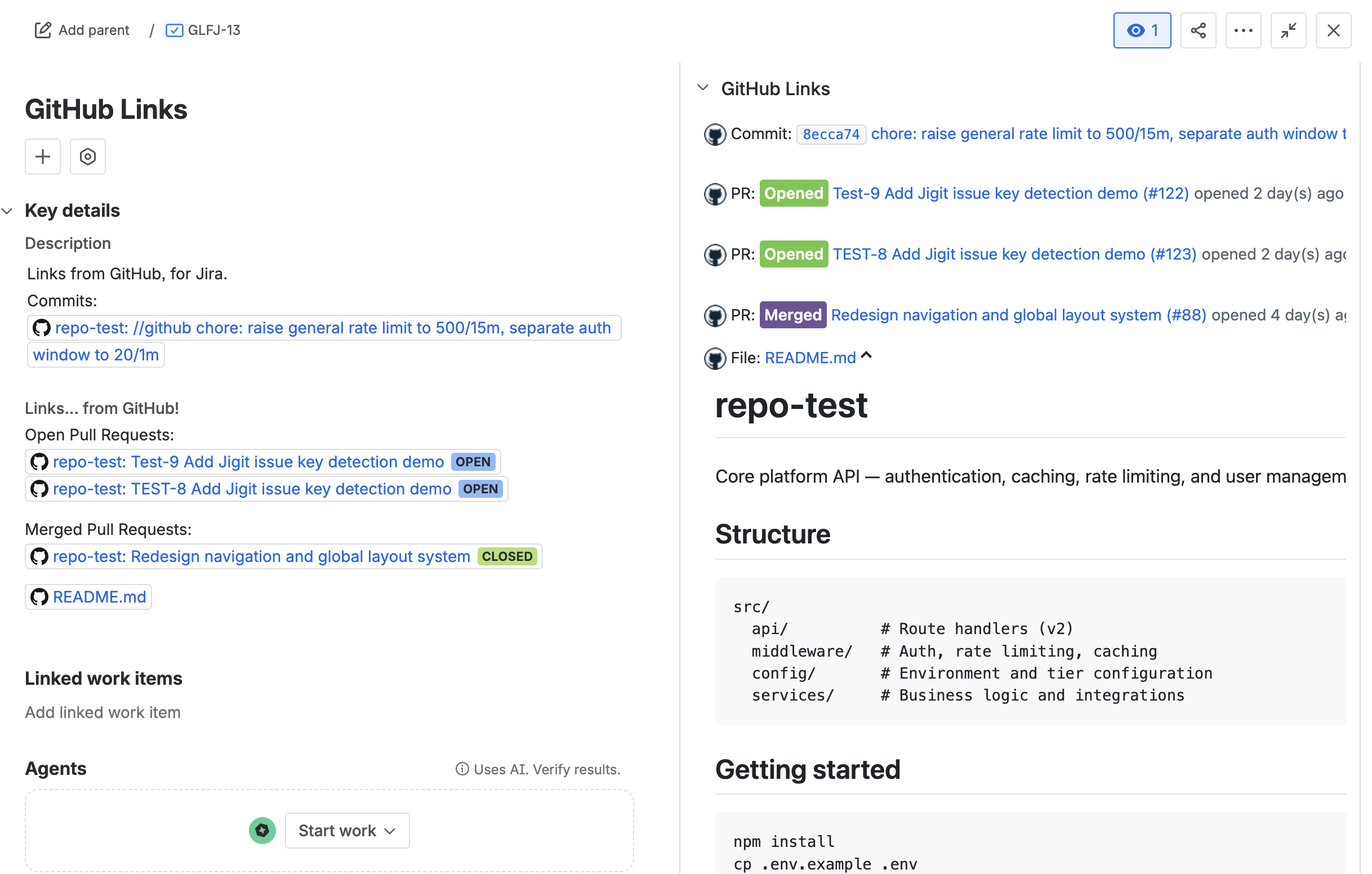
Task: Select Add parent in breadcrumb
Action: coord(93,30)
